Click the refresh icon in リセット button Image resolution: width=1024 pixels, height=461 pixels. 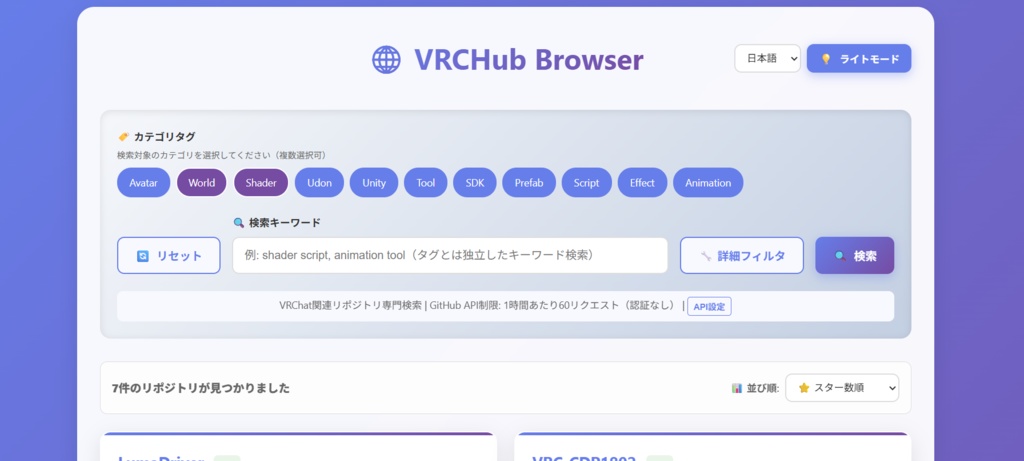143,256
